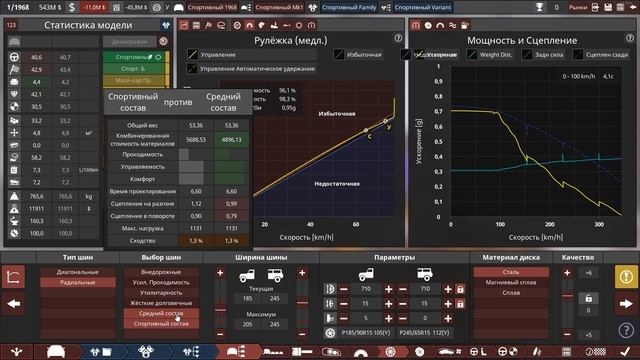Viewport: 640px width, 360px height.
Task: Open the engine variant tab in bottom bar
Action: coord(191,351)
